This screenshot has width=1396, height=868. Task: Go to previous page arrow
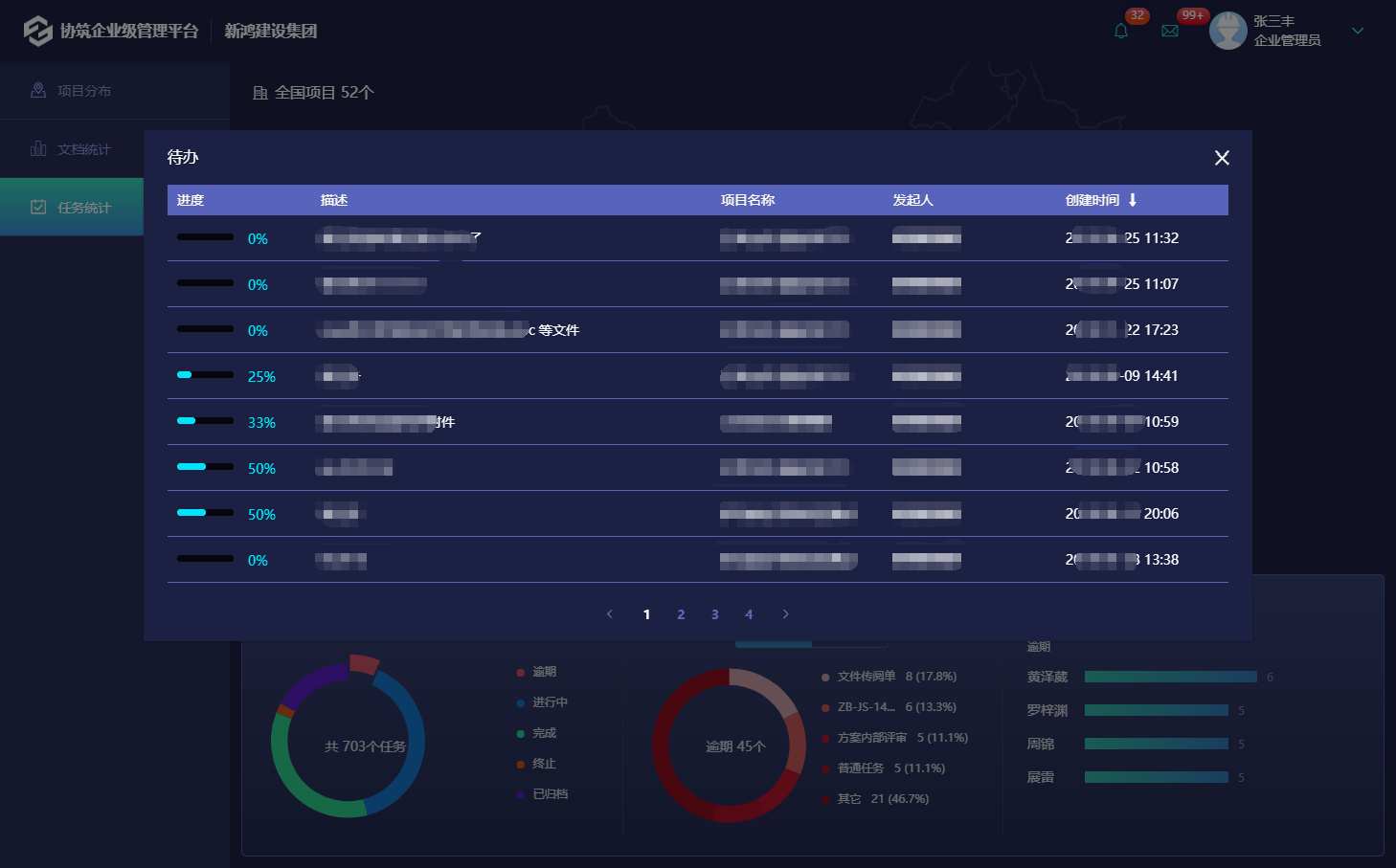coord(610,614)
